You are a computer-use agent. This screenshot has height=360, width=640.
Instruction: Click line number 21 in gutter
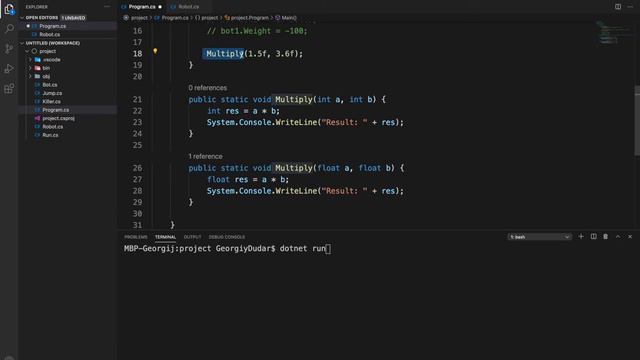pyautogui.click(x=137, y=99)
